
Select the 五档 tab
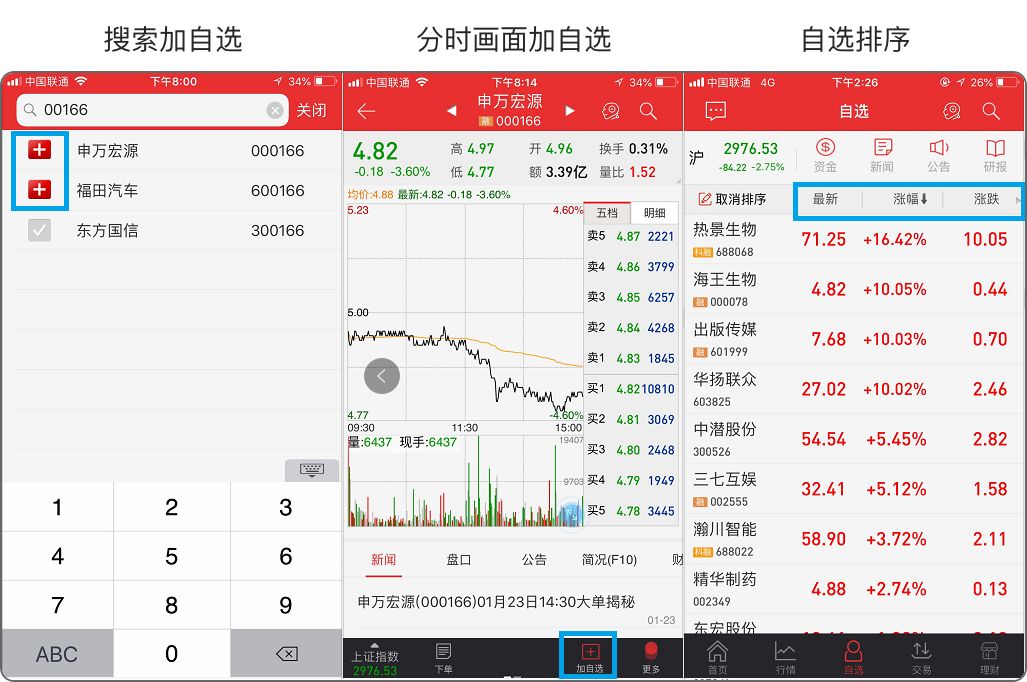pos(607,213)
